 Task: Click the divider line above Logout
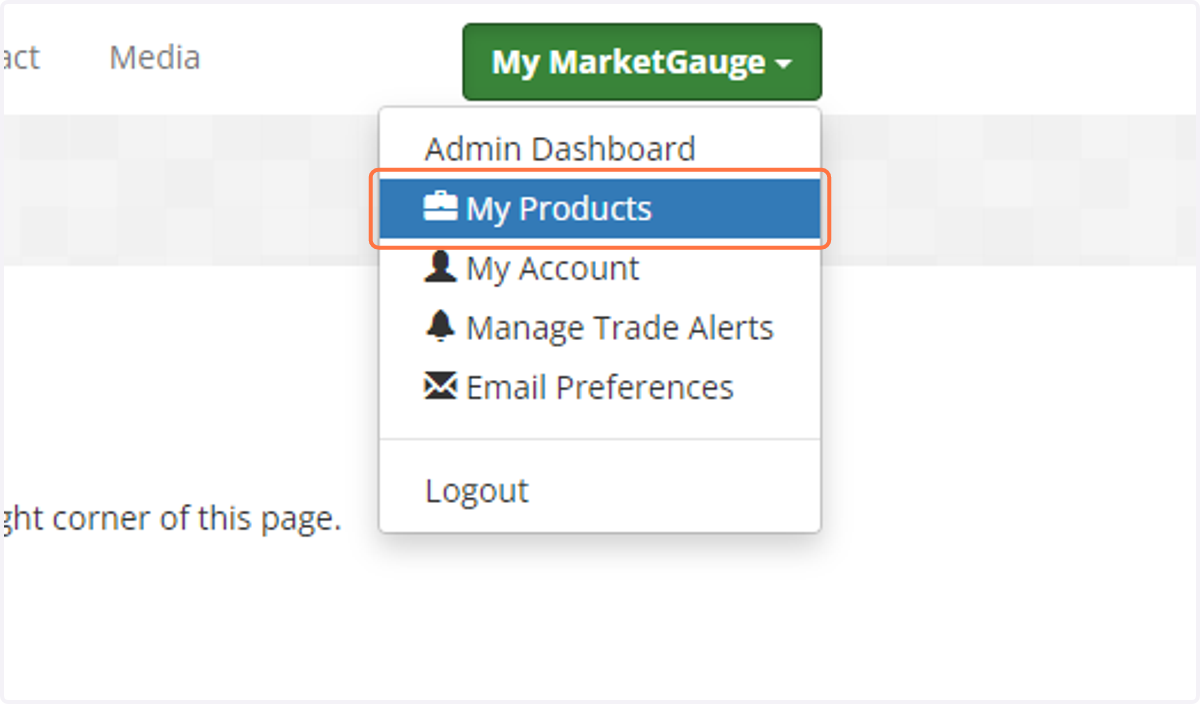600,439
